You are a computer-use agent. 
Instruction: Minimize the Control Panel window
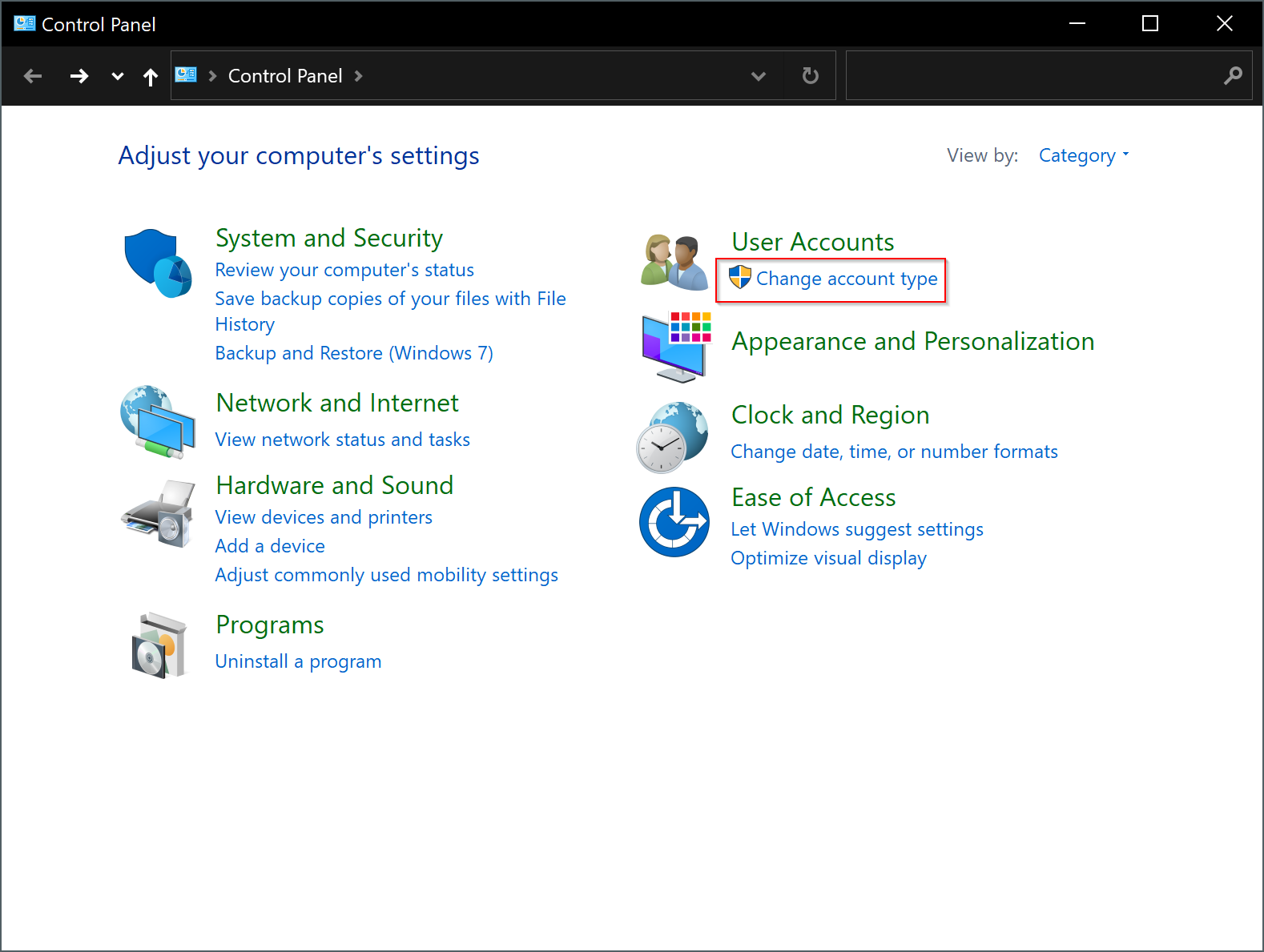1077,23
